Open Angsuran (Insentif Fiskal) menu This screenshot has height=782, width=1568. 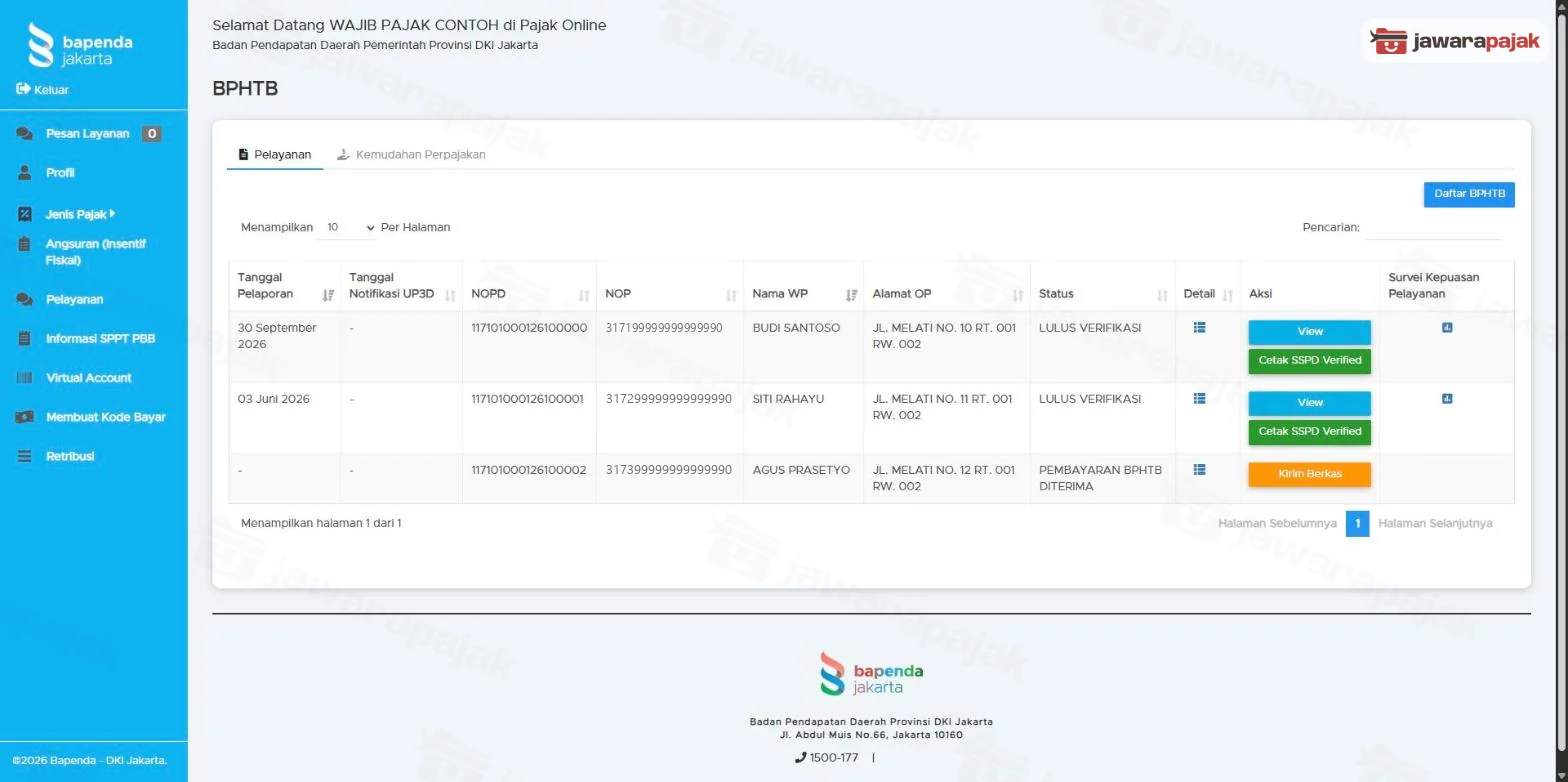pos(95,252)
